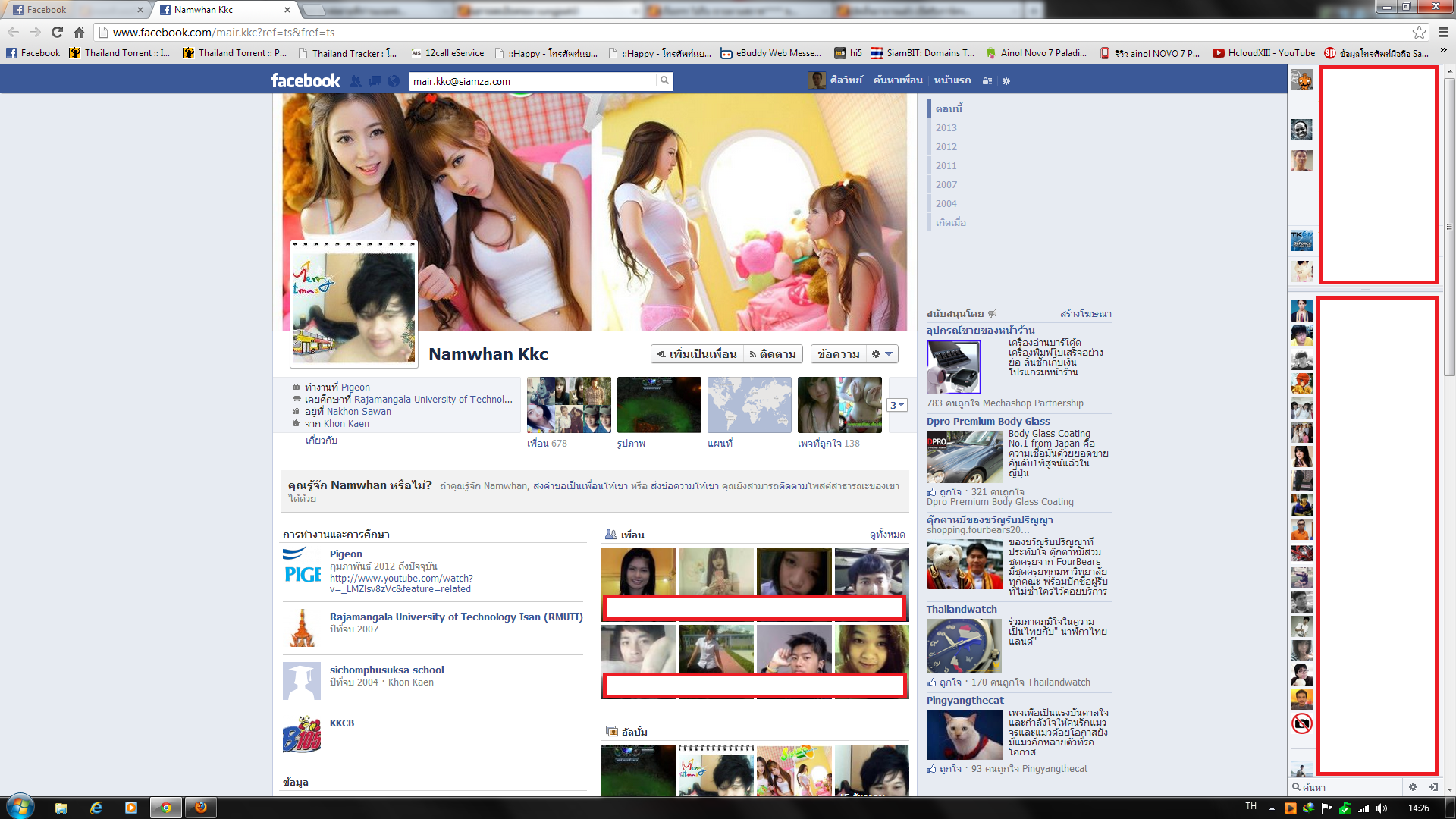Click the search magnifier icon in Facebook bar
The width and height of the screenshot is (1456, 819).
[664, 80]
